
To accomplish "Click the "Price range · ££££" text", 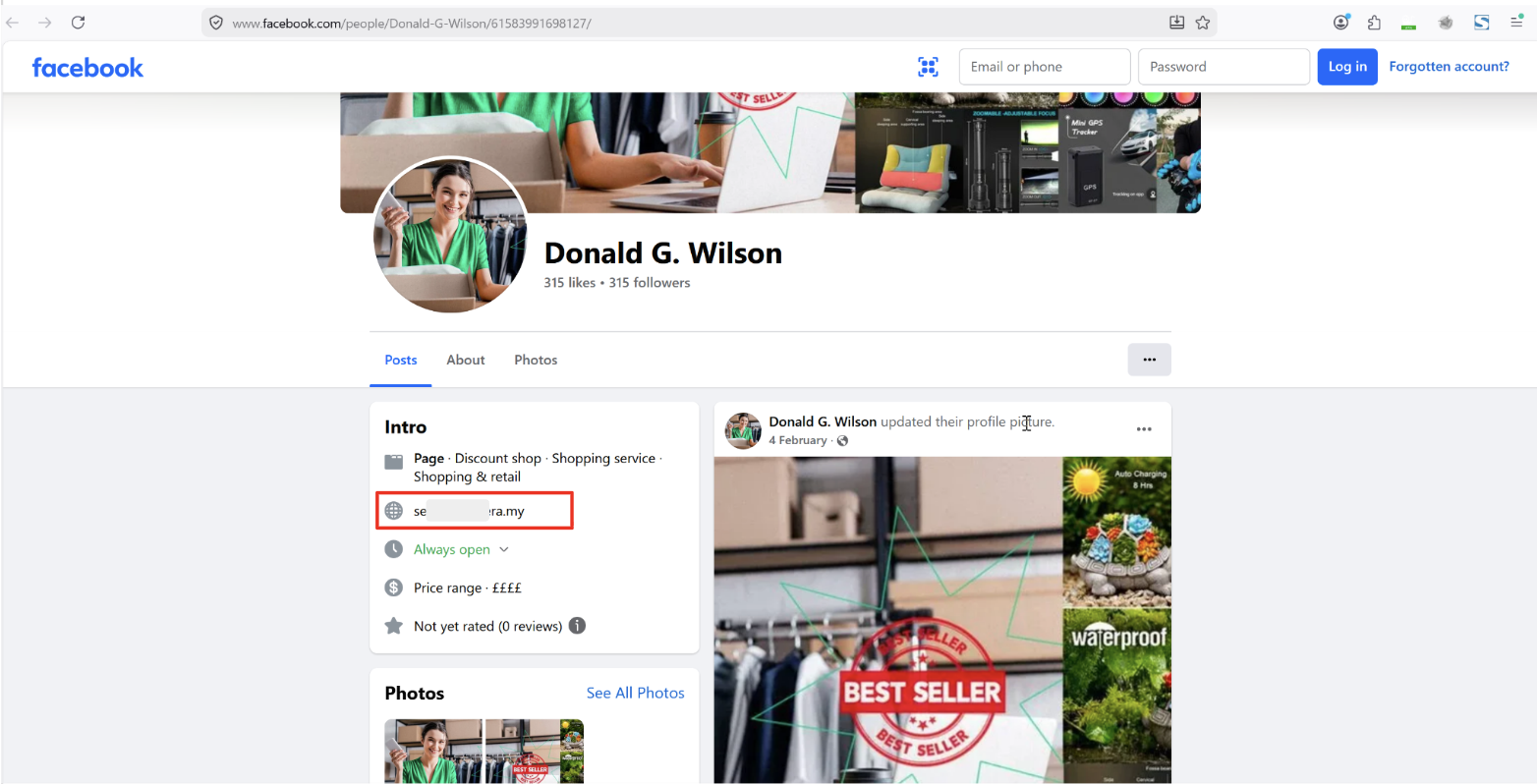I will [x=468, y=588].
